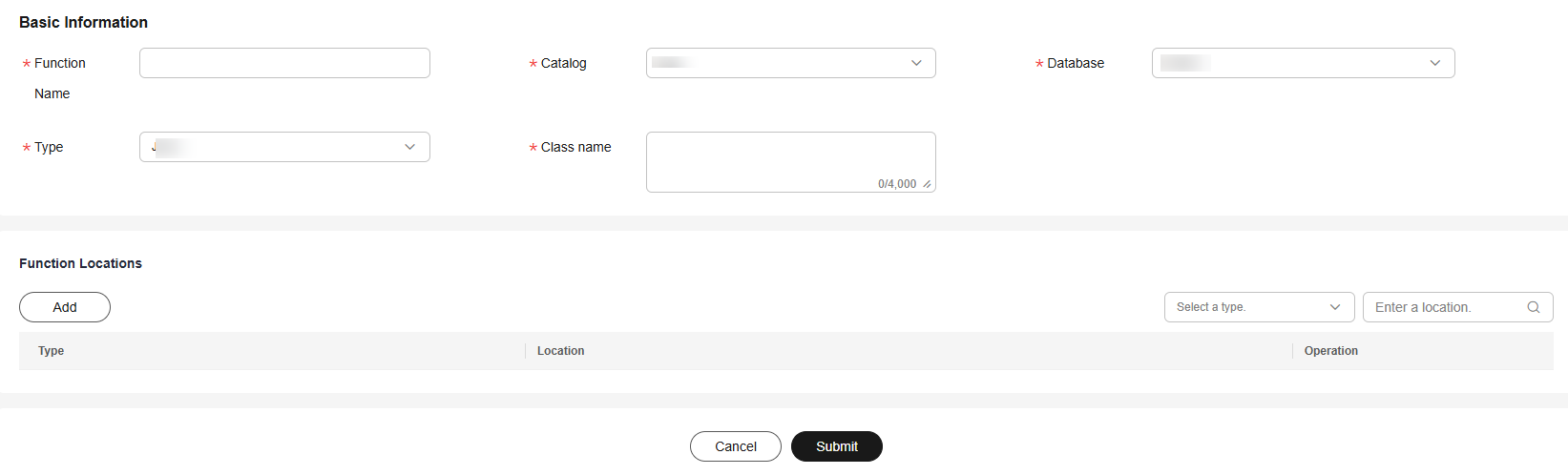The height and width of the screenshot is (475, 1568).
Task: Click the Submit button
Action: pyautogui.click(x=837, y=446)
